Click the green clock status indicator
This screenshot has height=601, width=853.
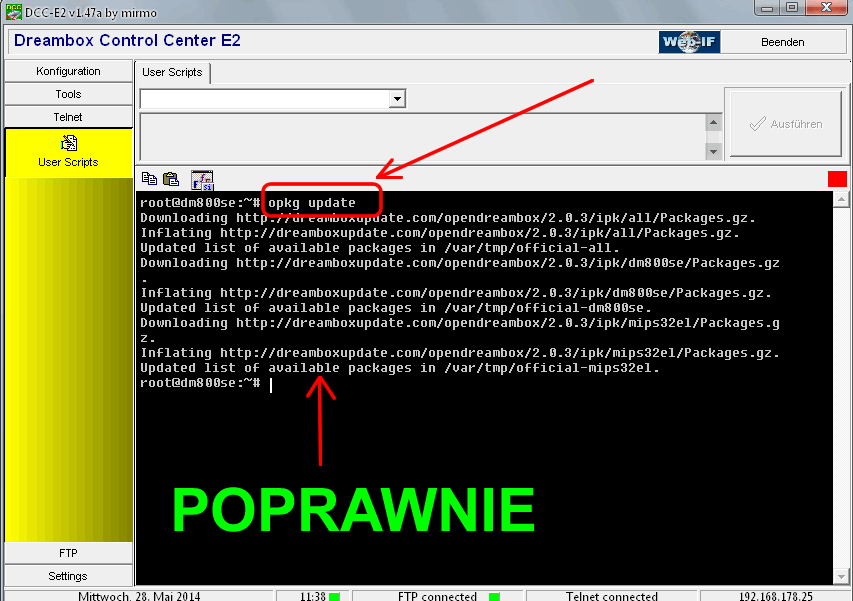point(335,596)
